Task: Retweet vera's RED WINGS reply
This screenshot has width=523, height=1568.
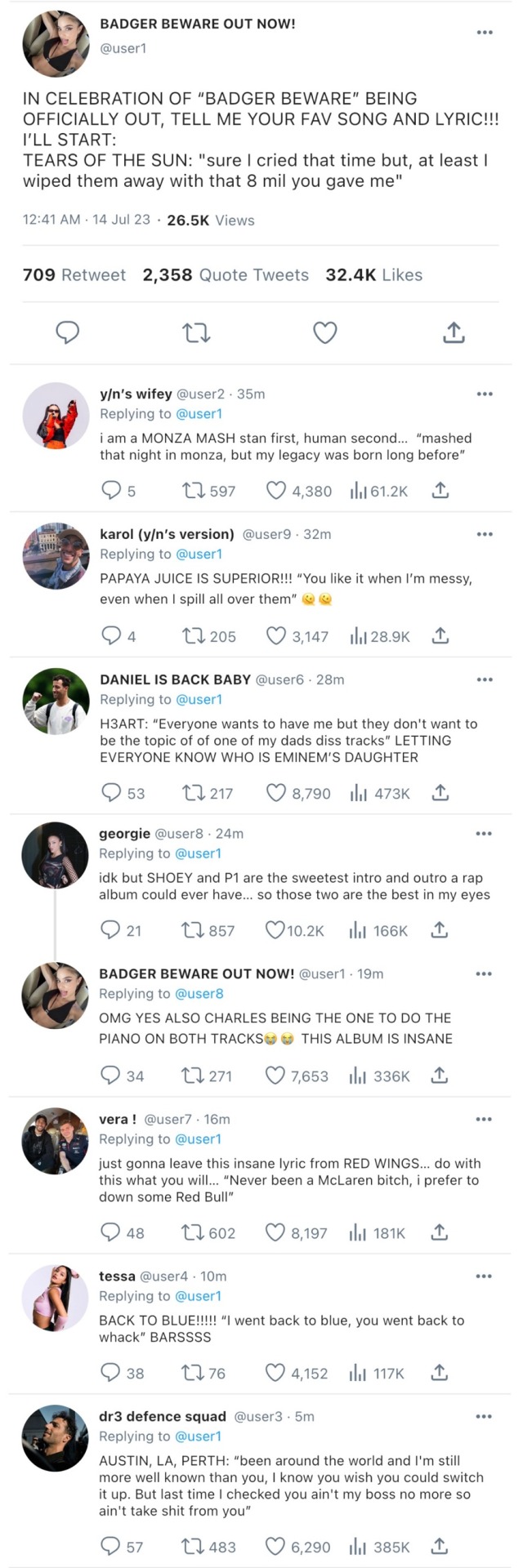Action: [x=193, y=1232]
